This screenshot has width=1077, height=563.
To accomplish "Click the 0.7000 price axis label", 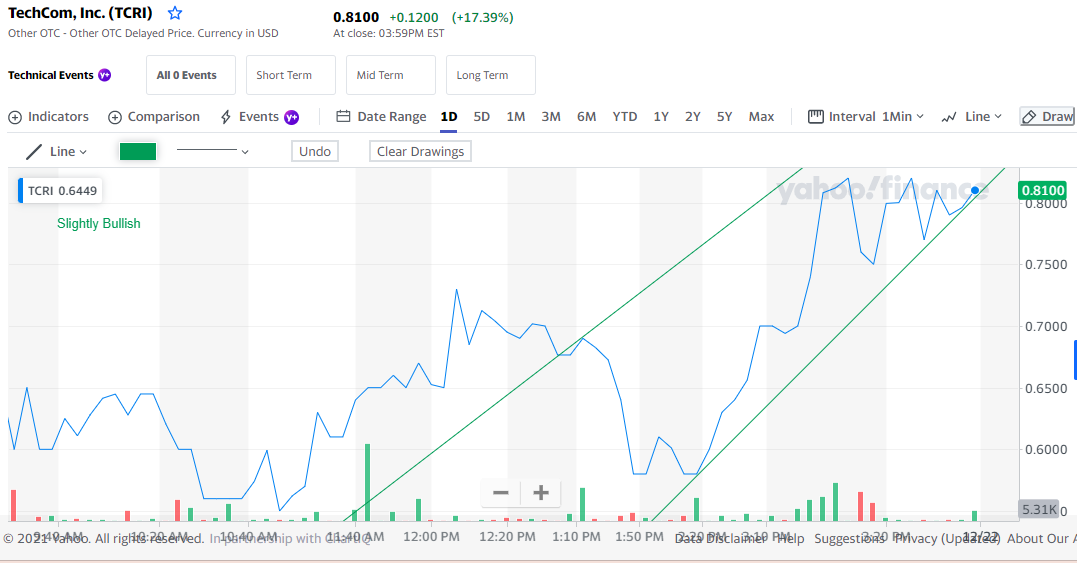I will click(1046, 327).
